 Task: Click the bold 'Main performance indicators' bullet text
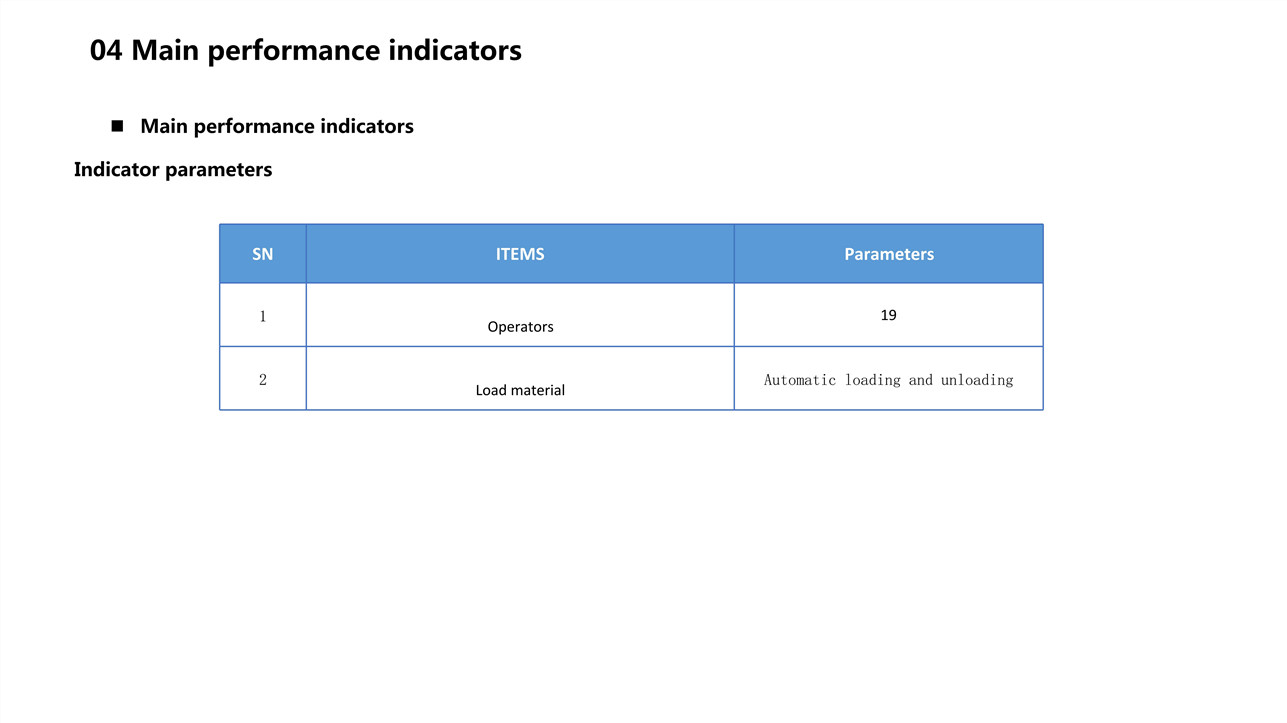277,126
